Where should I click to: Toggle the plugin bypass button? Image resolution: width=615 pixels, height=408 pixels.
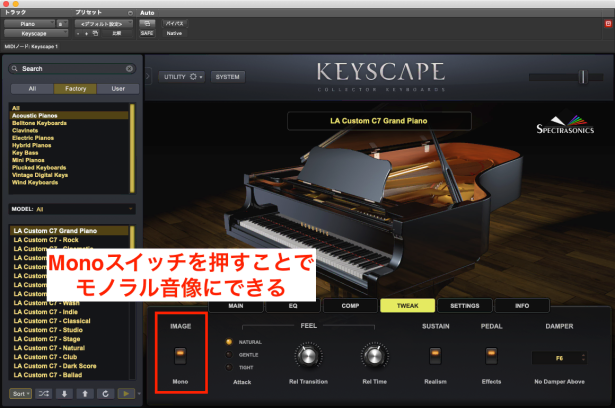click(x=174, y=24)
